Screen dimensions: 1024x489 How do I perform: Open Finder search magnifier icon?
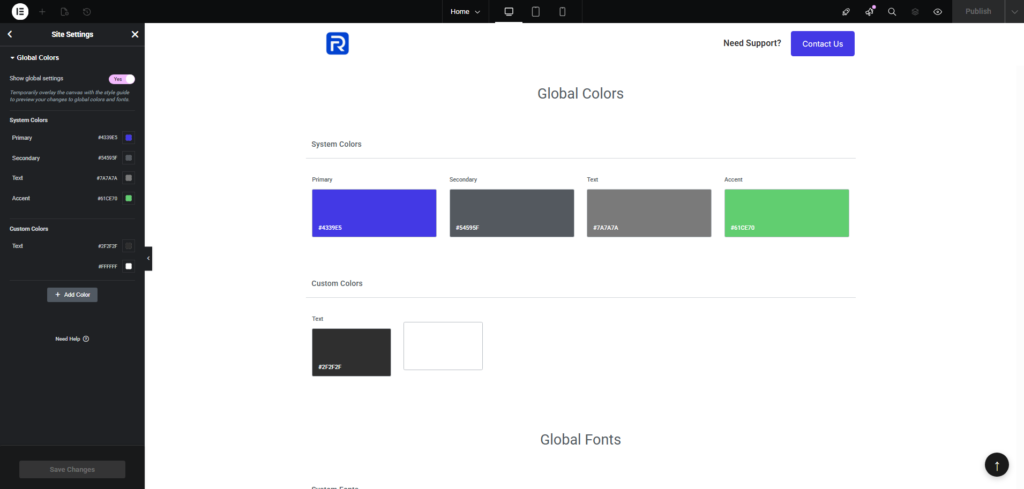[x=892, y=12]
